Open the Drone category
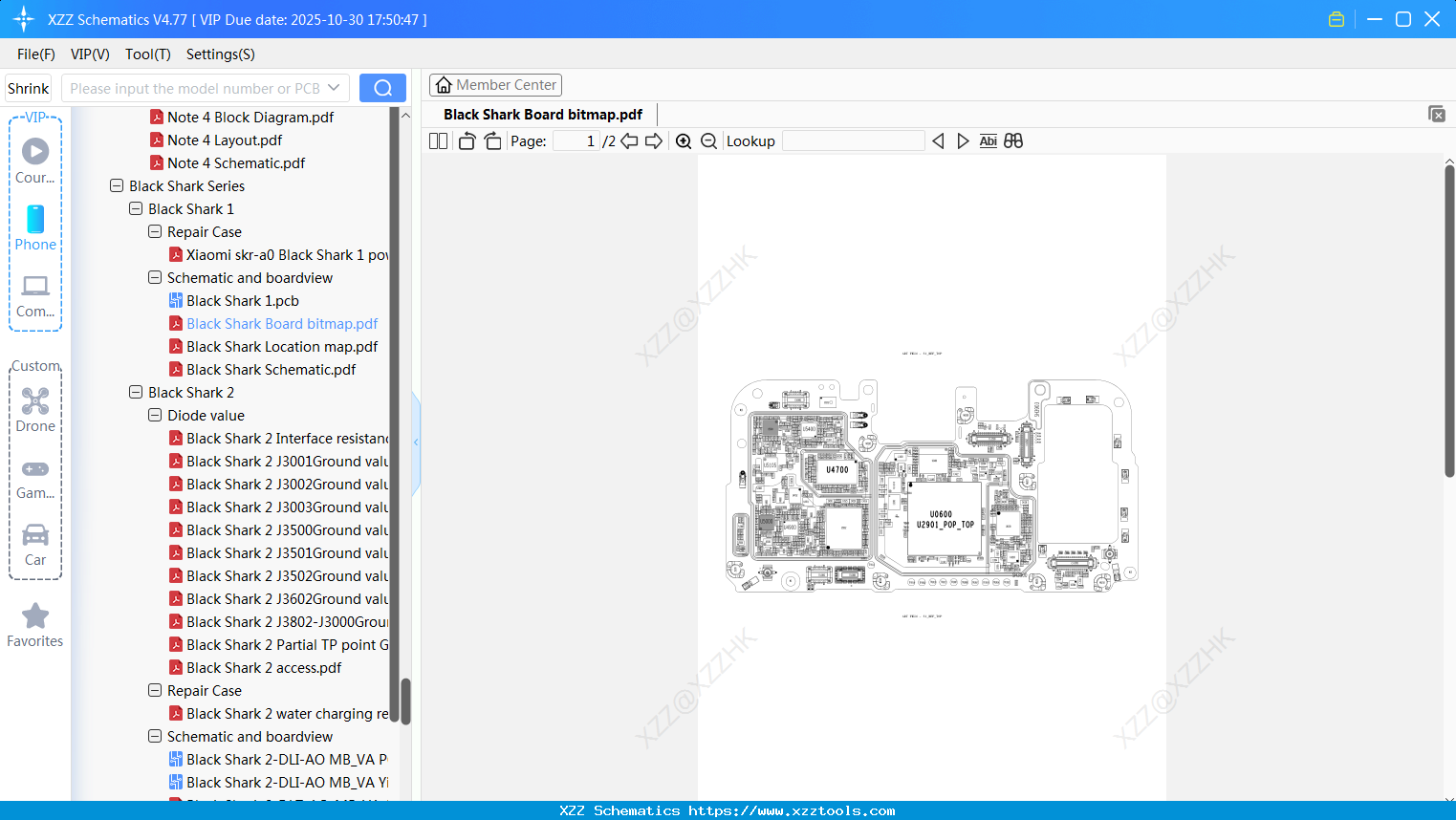The width and height of the screenshot is (1456, 820). coord(35,410)
